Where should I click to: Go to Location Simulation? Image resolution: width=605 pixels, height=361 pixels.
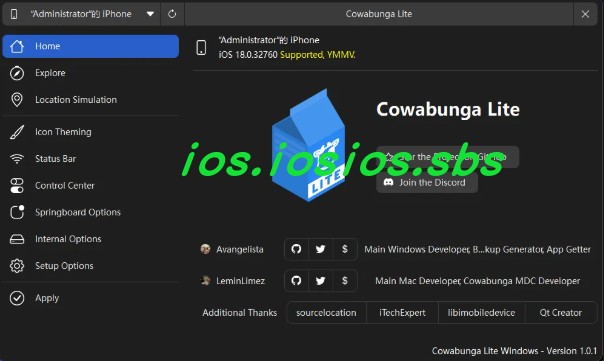coord(91,100)
